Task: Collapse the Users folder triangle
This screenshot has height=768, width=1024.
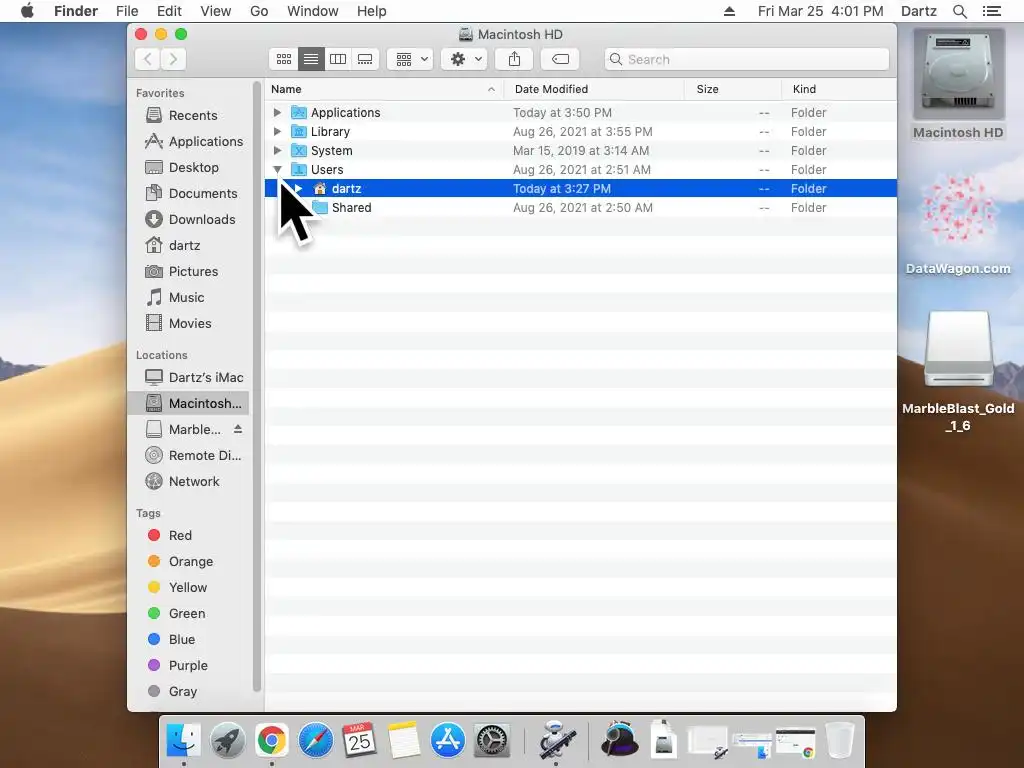Action: click(278, 170)
